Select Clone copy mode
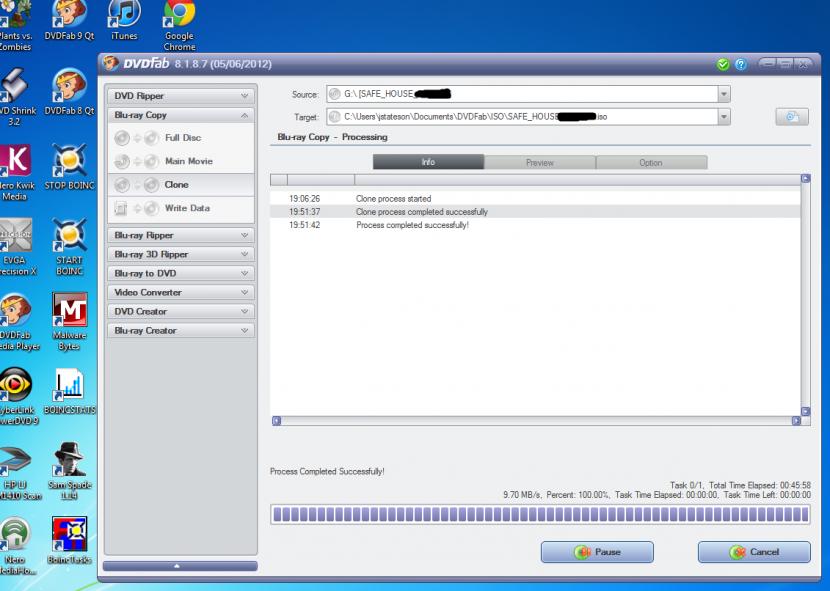 point(181,184)
